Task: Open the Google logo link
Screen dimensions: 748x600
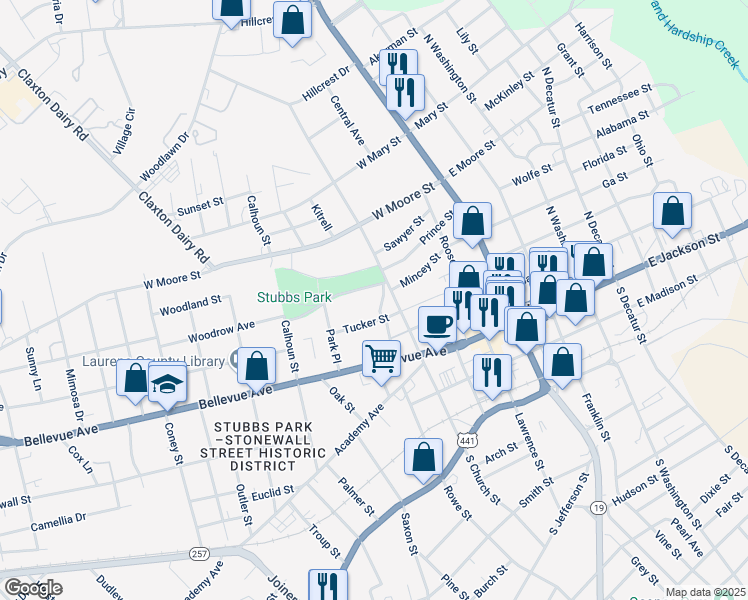Action: (33, 589)
